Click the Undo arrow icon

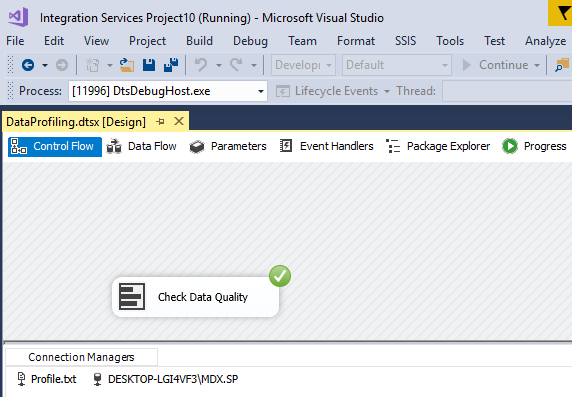(201, 65)
